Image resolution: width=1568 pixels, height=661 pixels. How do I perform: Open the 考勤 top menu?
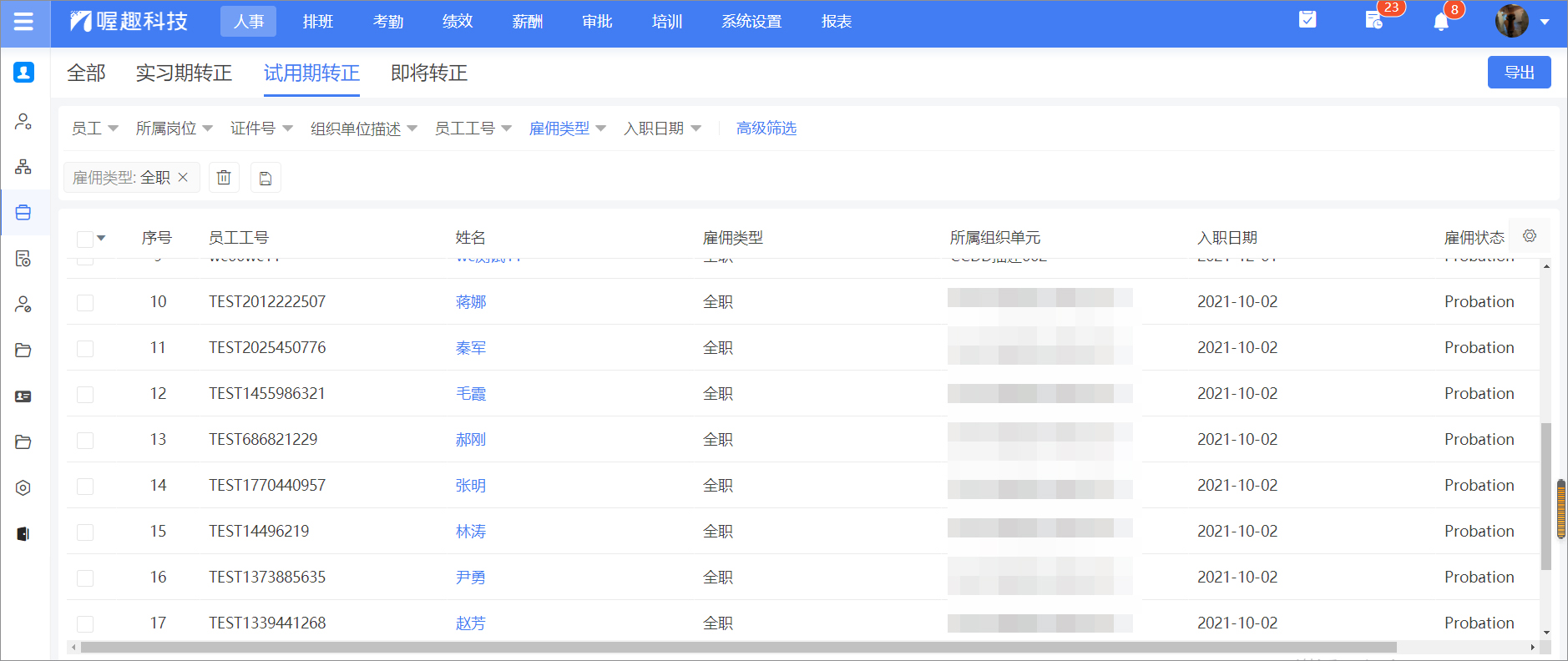click(x=388, y=22)
